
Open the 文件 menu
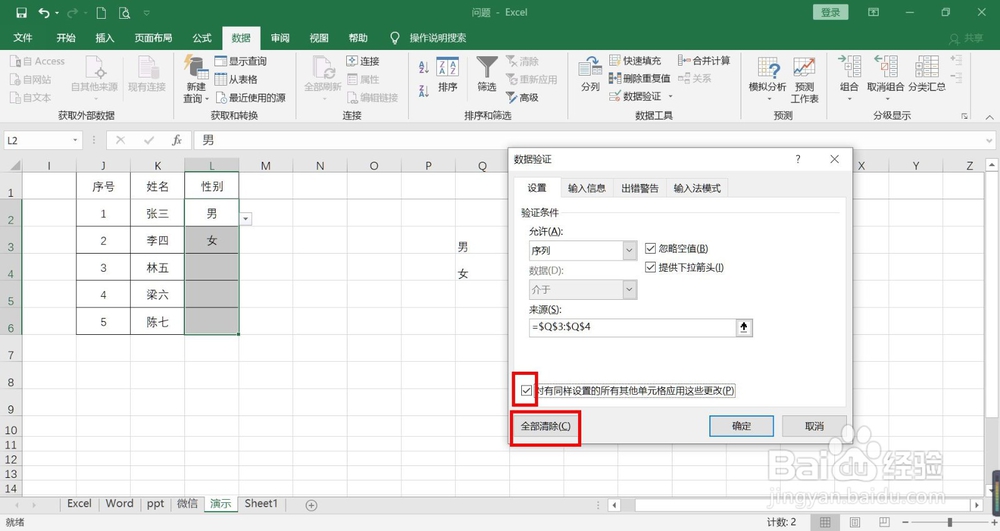tap(23, 38)
